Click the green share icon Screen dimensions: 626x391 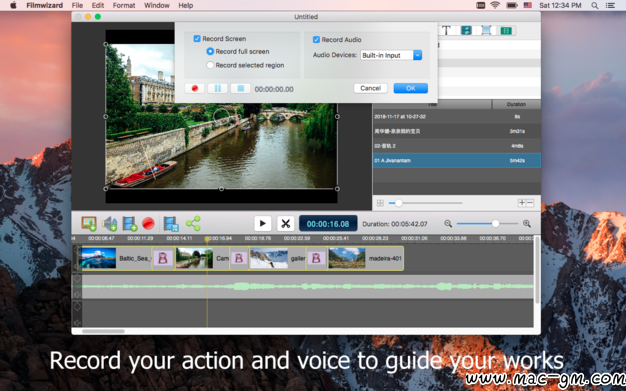pyautogui.click(x=193, y=224)
